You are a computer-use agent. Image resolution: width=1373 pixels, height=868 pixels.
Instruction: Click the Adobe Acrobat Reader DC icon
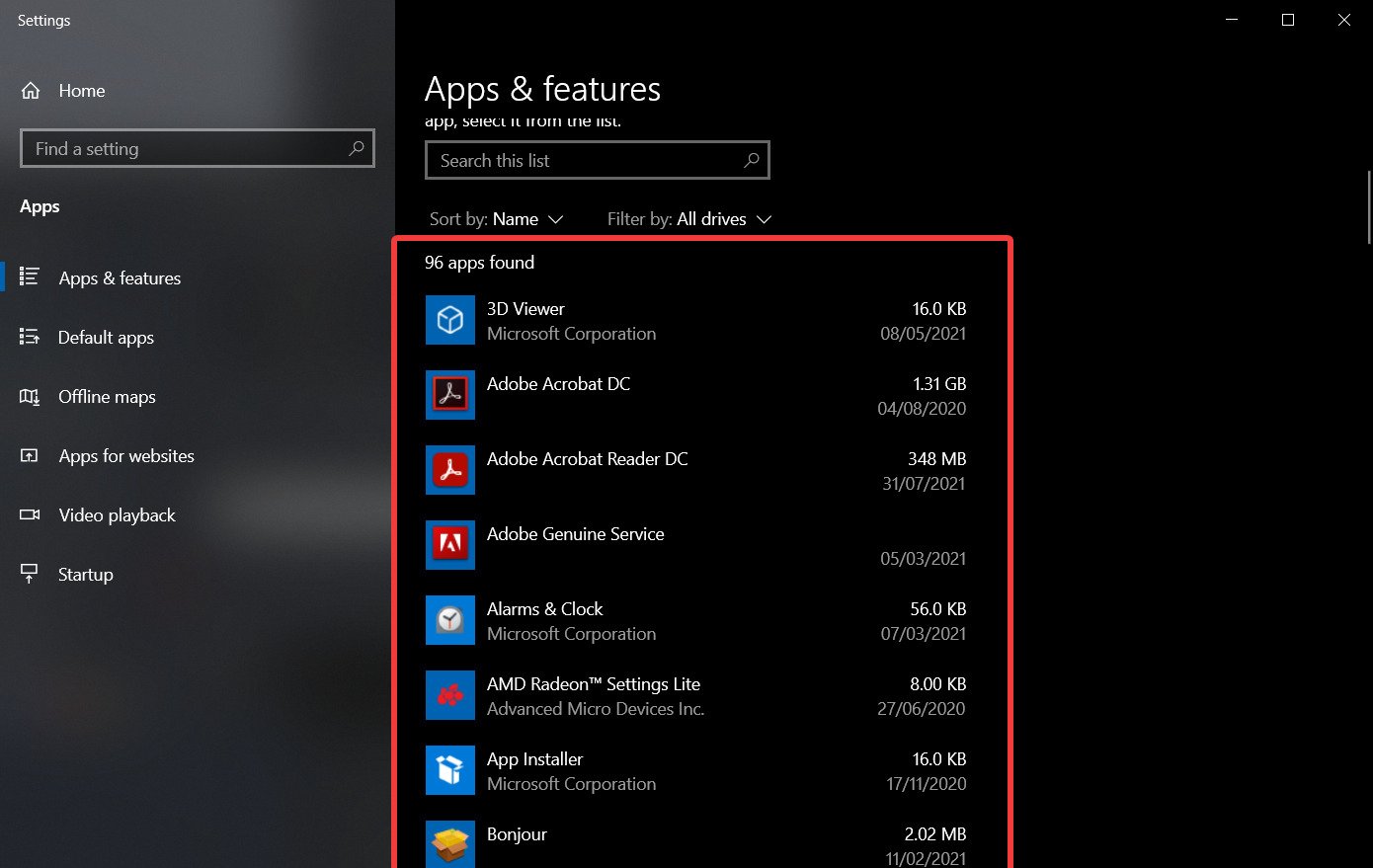450,470
